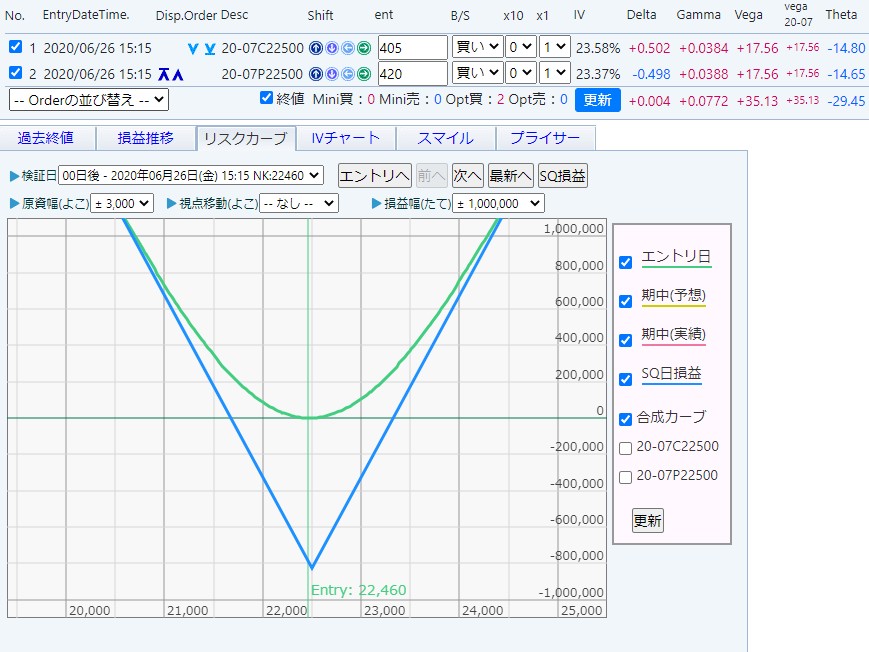The image size is (869, 652).
Task: Click the +35.13 total Vega value
Action: [x=758, y=101]
